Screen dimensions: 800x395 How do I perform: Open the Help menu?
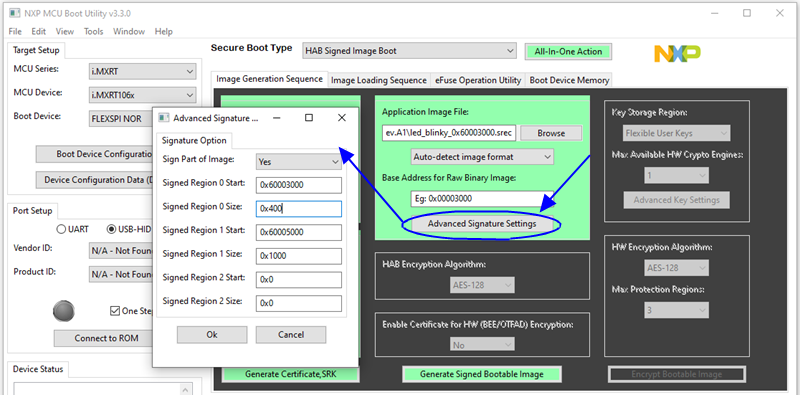(163, 31)
